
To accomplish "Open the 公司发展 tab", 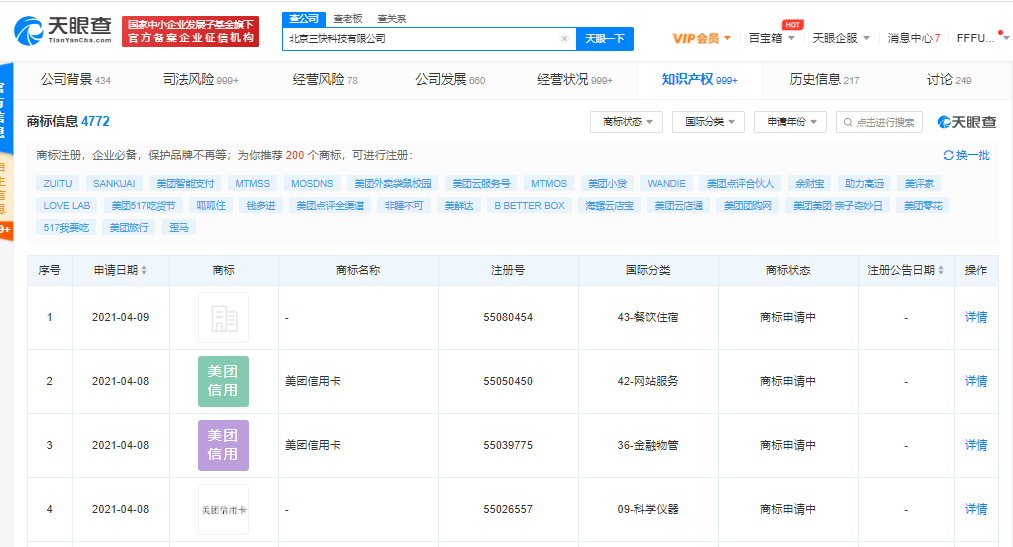I will 450,79.
